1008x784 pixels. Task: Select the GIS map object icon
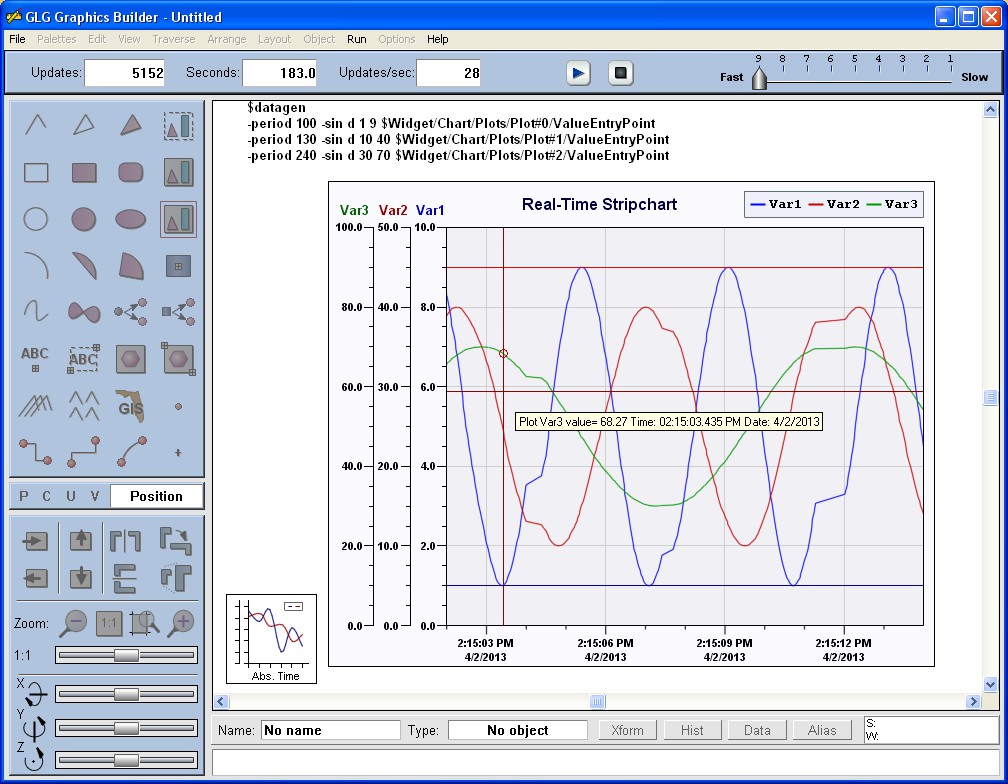tap(131, 405)
